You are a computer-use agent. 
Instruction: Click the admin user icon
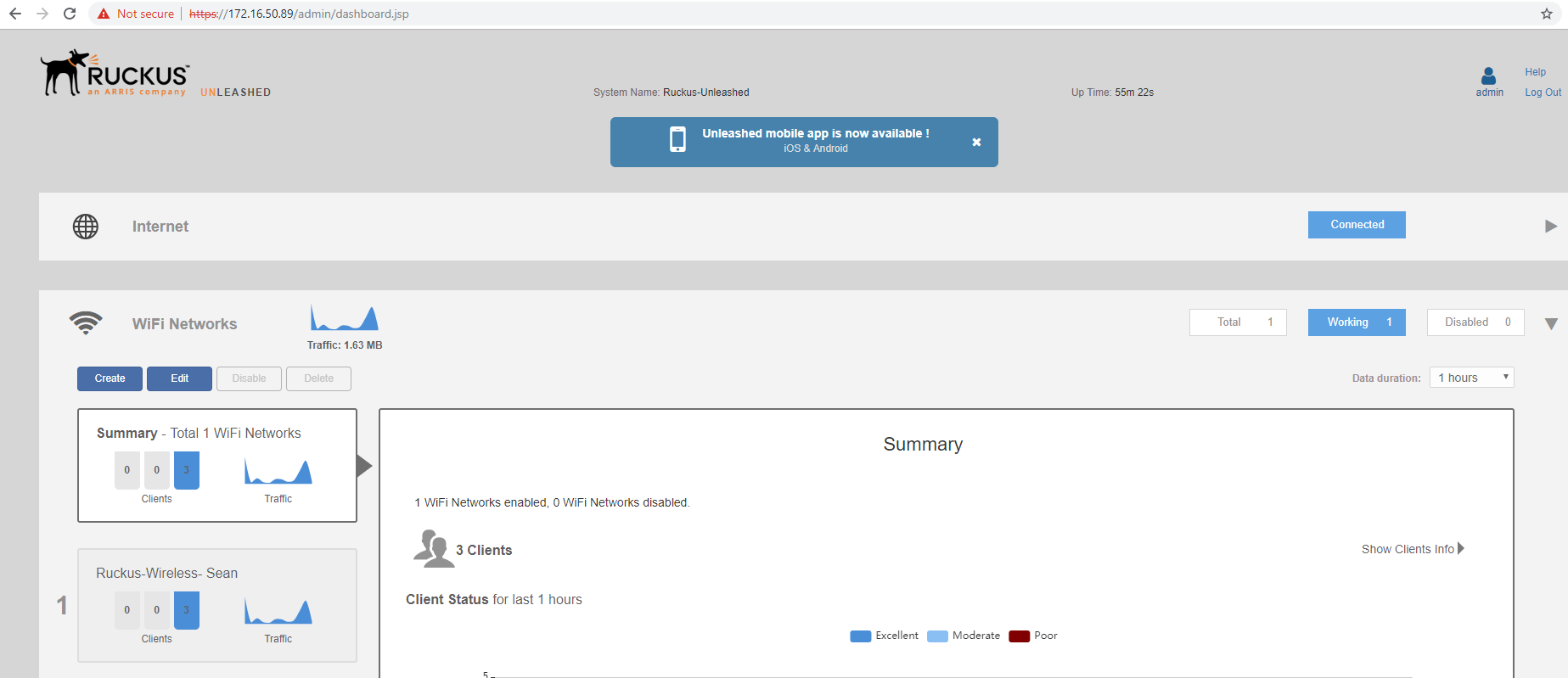[x=1488, y=76]
